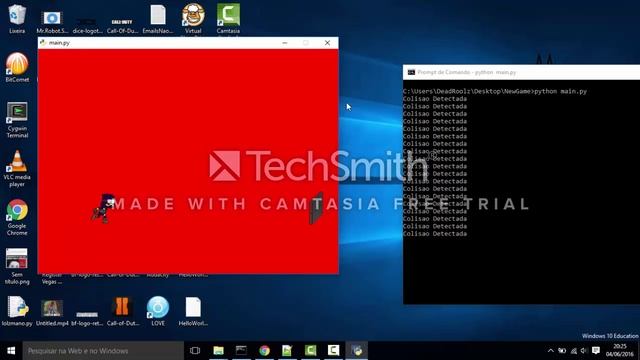This screenshot has height=360, width=640.
Task: Launch the BitComet desktop shortcut
Action: point(17,67)
